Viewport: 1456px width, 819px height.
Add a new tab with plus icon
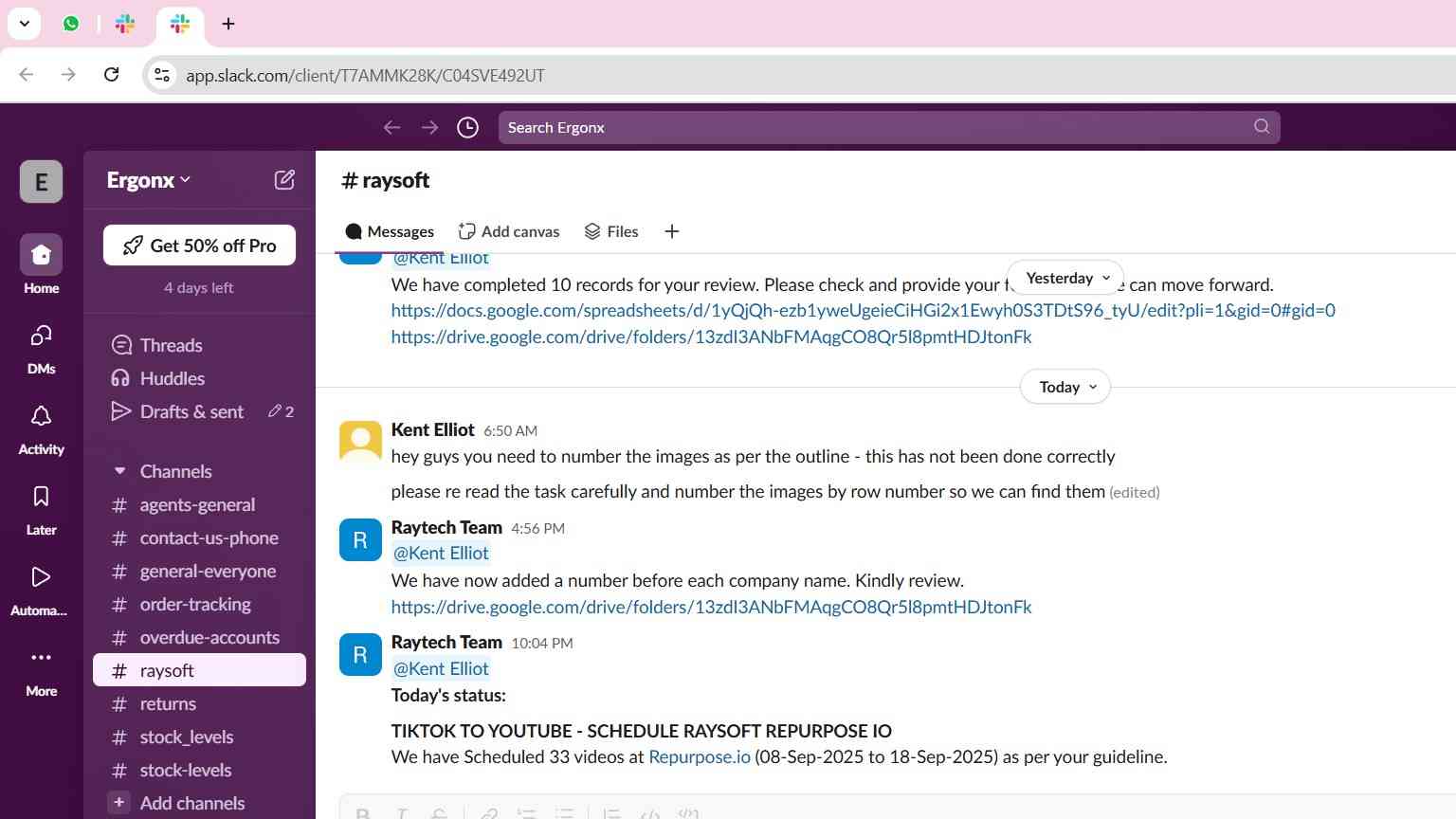pos(672,231)
